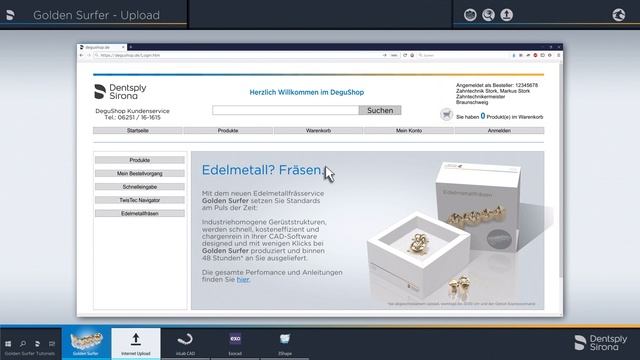Open the Exocad tile
The image size is (640, 360).
pos(235,344)
